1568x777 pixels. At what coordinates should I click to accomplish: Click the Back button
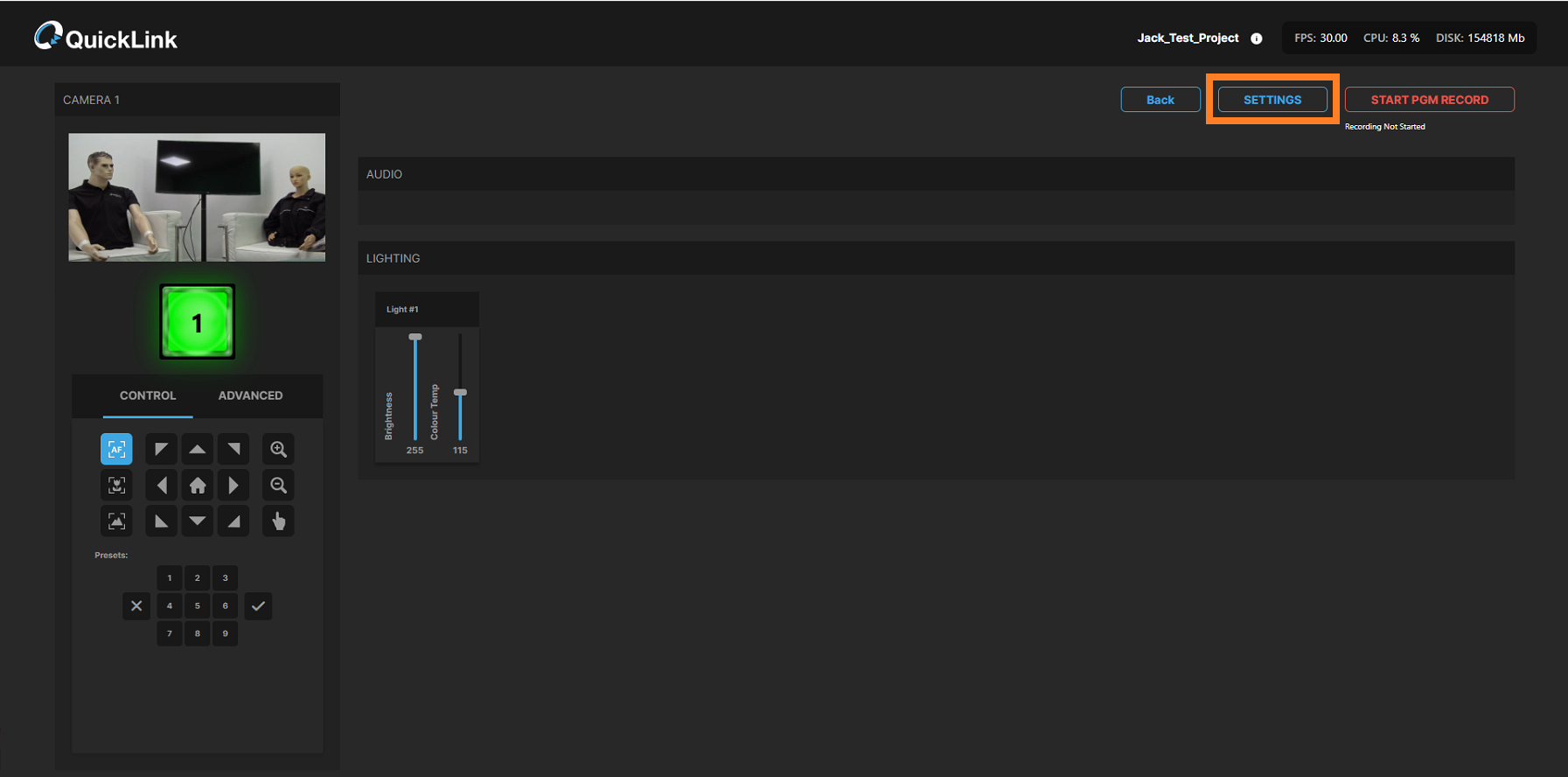(x=1160, y=100)
